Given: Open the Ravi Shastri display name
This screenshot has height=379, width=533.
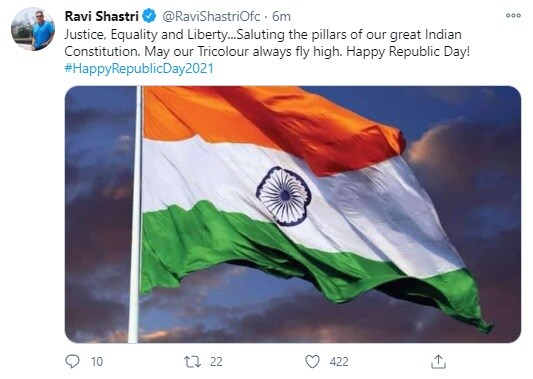Looking at the screenshot, I should point(101,16).
